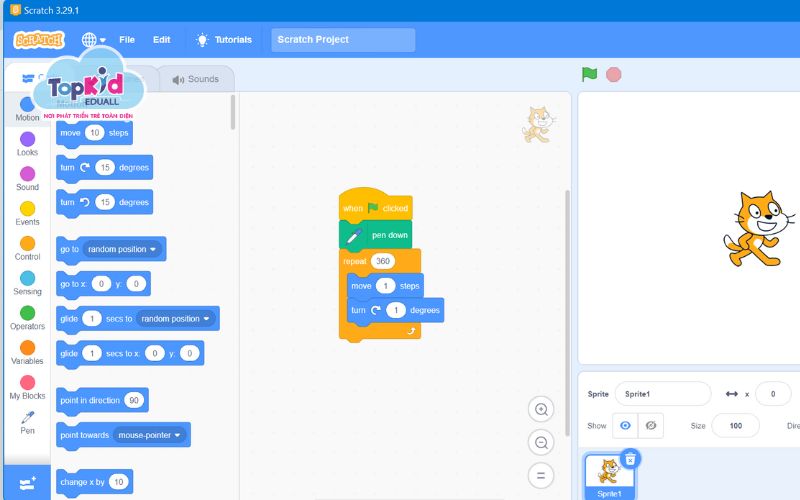The width and height of the screenshot is (800, 500).
Task: Click secs field in glide to x y block
Action: (x=92, y=354)
